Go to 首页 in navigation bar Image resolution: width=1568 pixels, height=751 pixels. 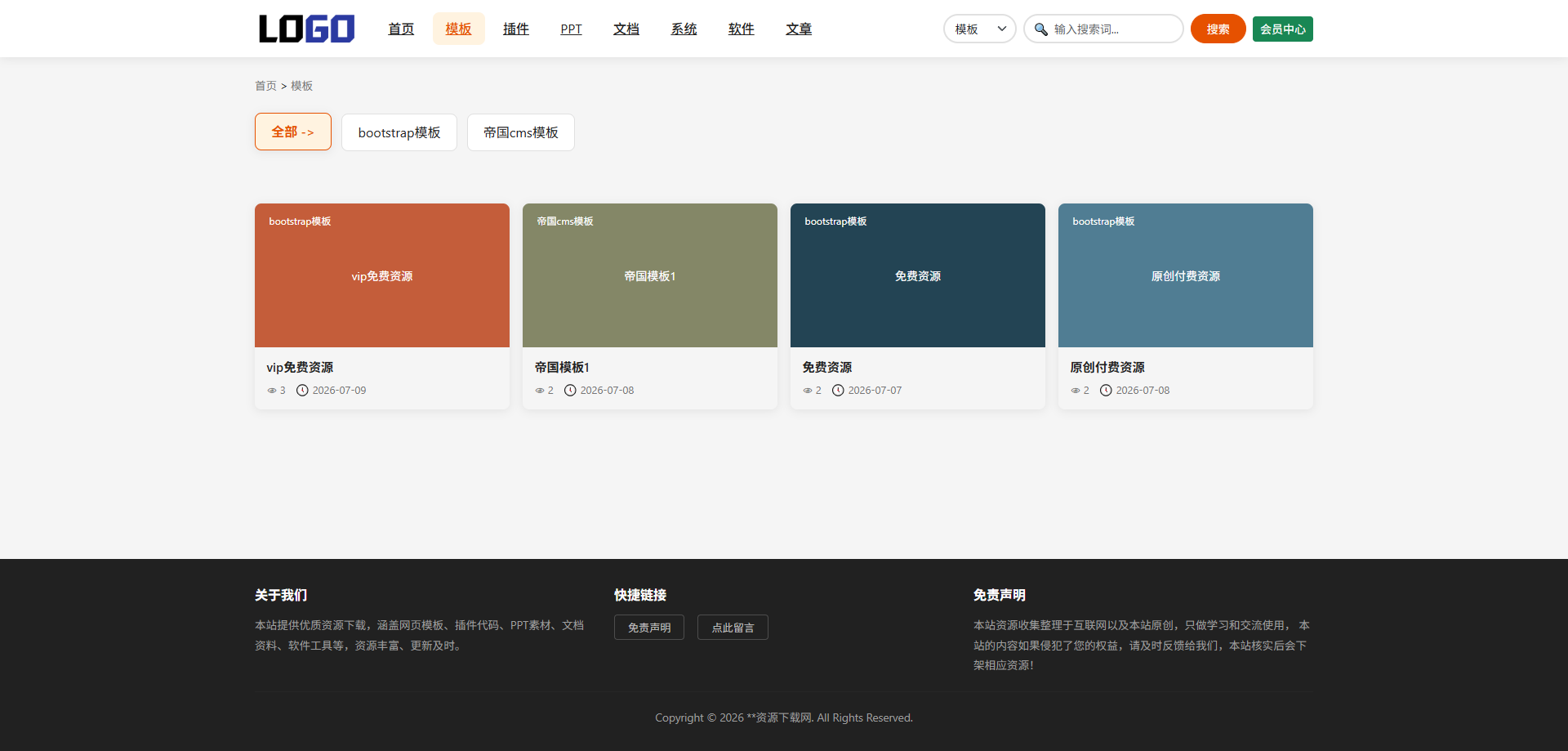coord(401,29)
